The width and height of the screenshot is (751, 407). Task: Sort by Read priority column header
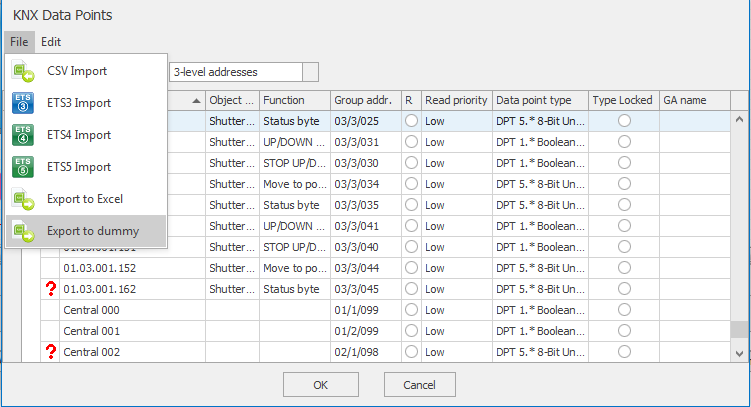(x=457, y=100)
